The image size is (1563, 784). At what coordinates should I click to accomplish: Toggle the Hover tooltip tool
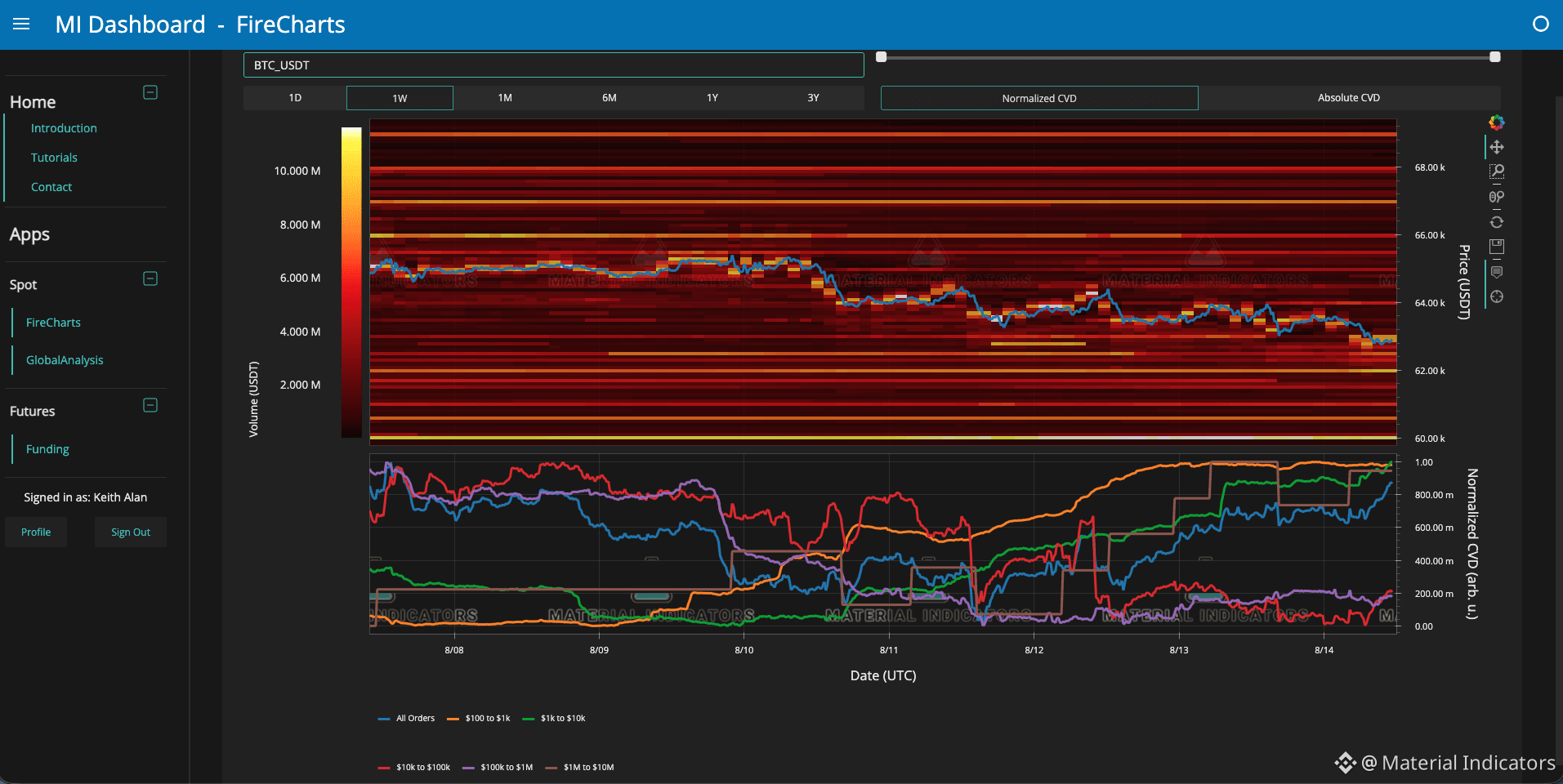coord(1496,272)
